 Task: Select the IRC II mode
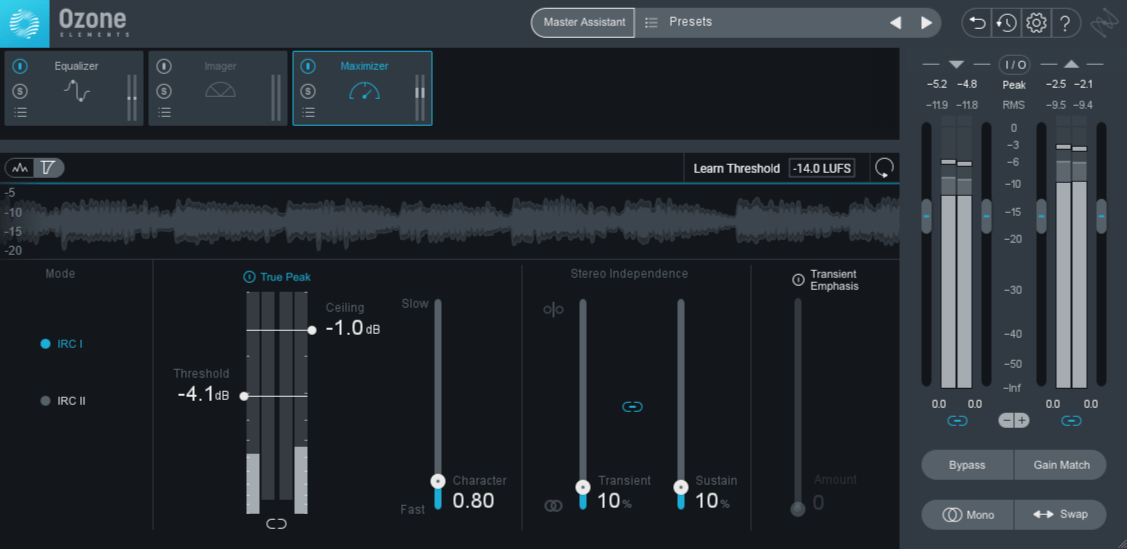tap(63, 401)
